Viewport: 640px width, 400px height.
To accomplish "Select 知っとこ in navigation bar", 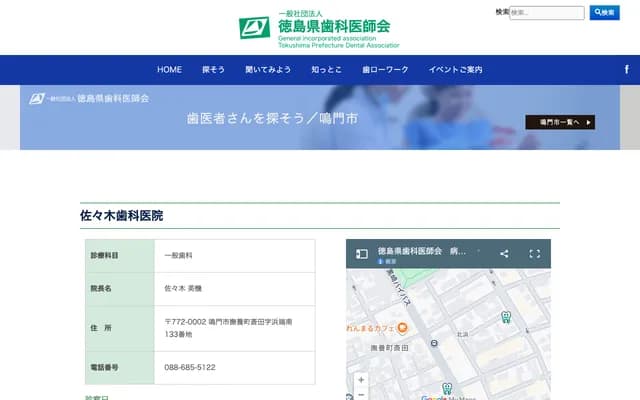I will (x=326, y=70).
